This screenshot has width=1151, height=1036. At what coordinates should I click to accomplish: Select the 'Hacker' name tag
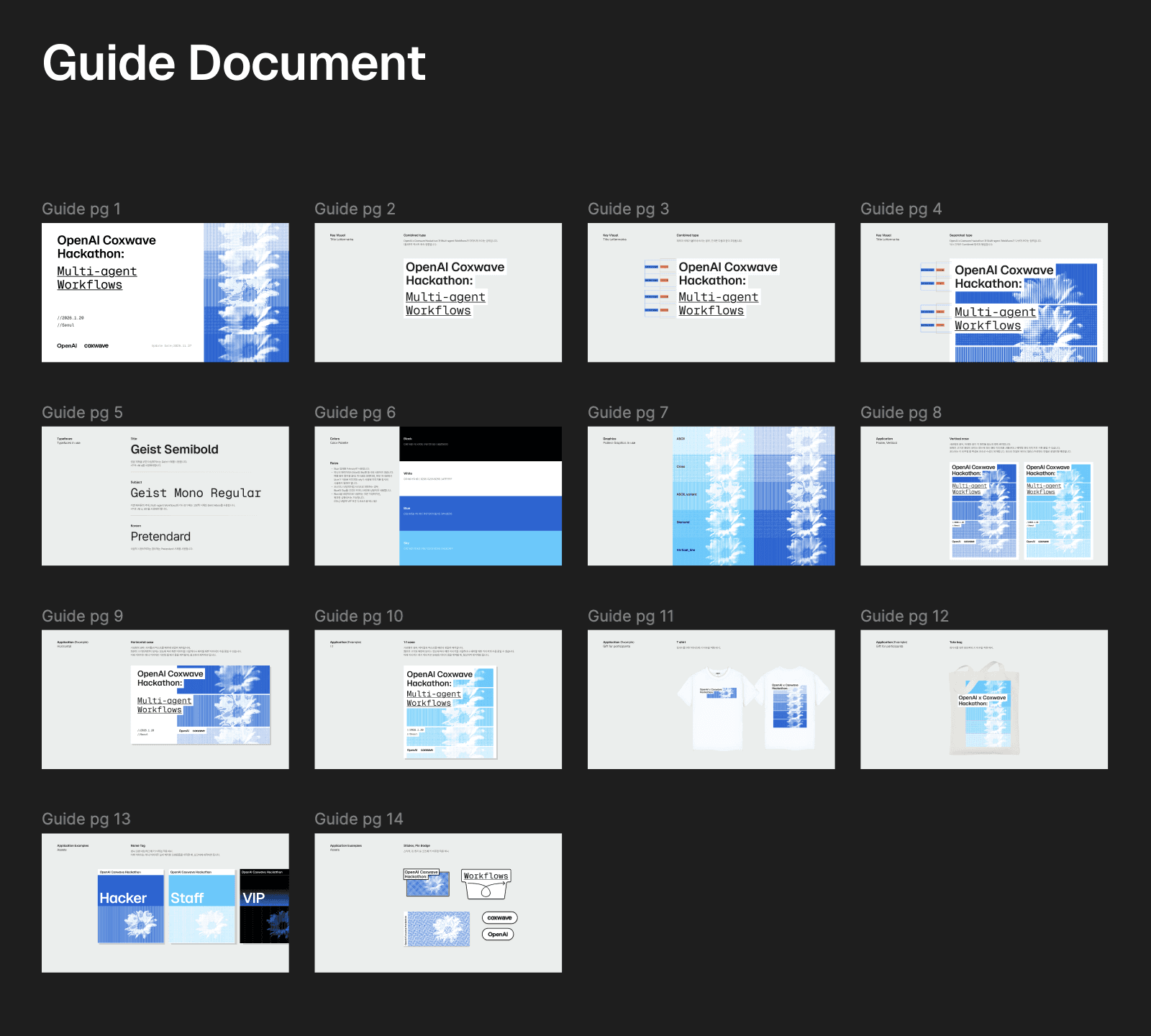131,906
